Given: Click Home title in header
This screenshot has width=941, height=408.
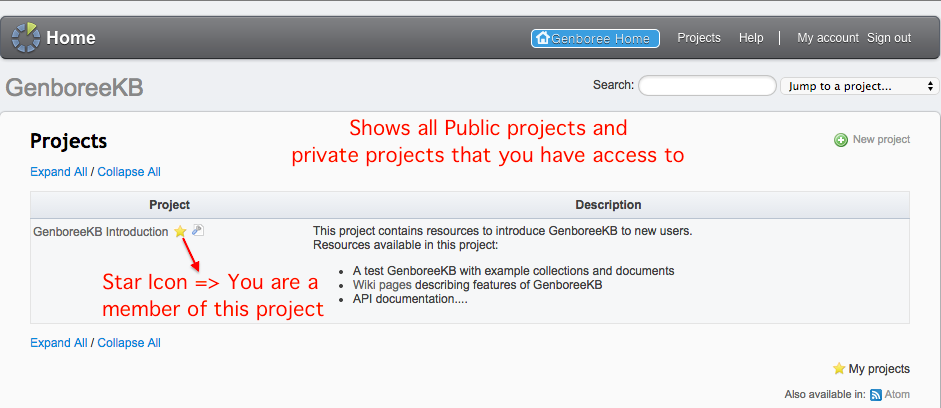Looking at the screenshot, I should [71, 38].
